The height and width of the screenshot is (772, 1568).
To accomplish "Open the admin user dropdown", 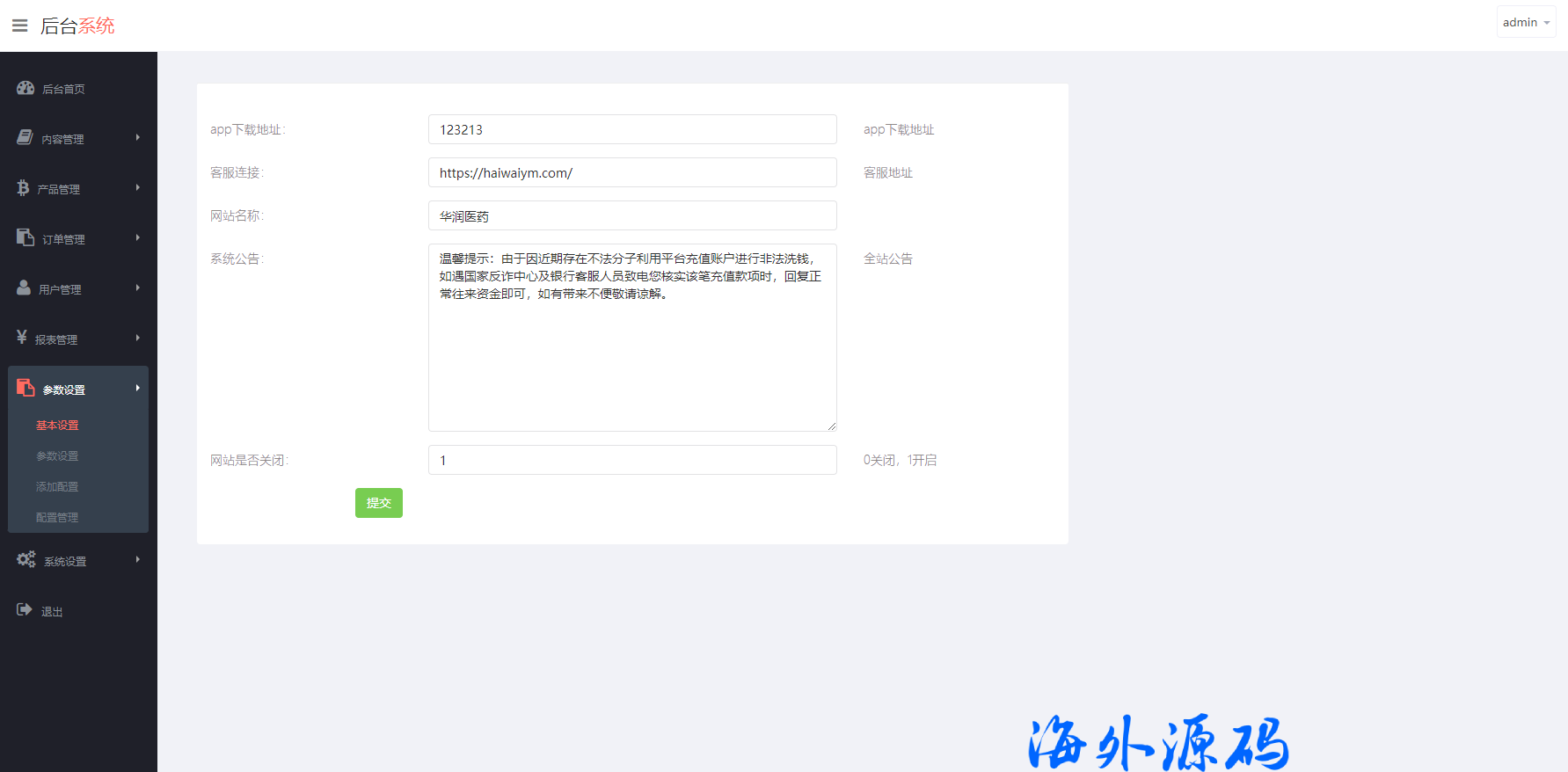I will point(1526,22).
